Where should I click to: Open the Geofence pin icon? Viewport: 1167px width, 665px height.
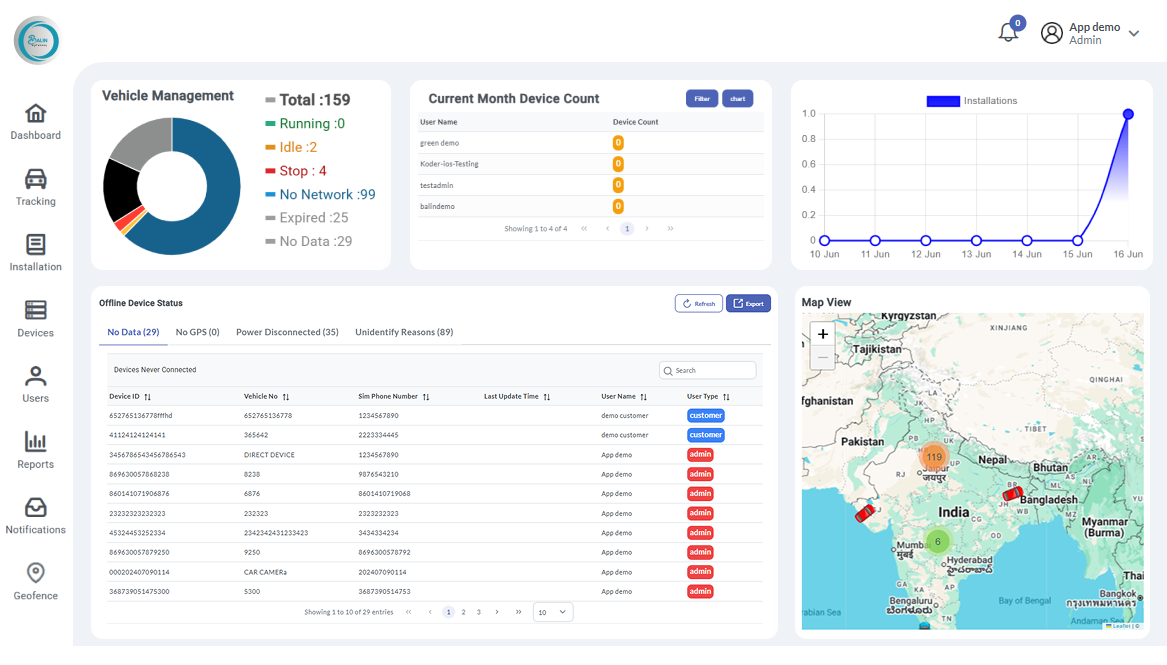click(35, 573)
